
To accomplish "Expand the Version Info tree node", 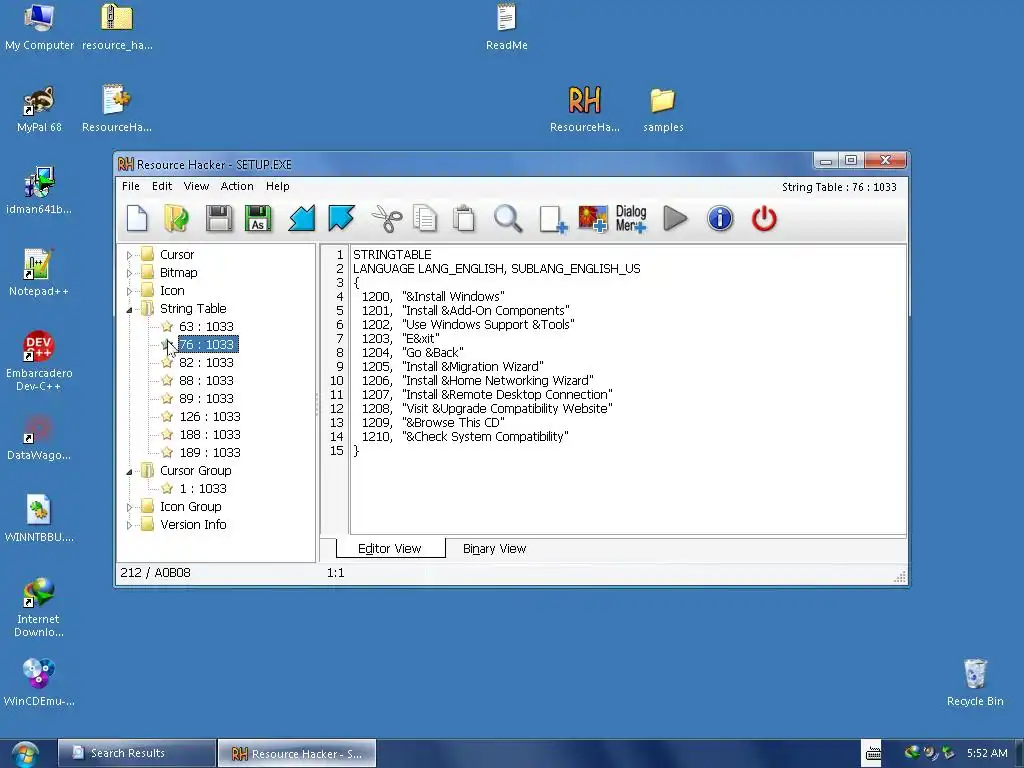I will [129, 525].
